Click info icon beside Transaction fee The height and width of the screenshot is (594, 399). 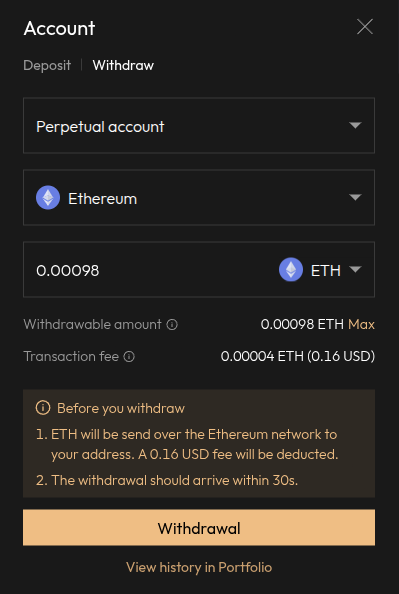click(129, 356)
